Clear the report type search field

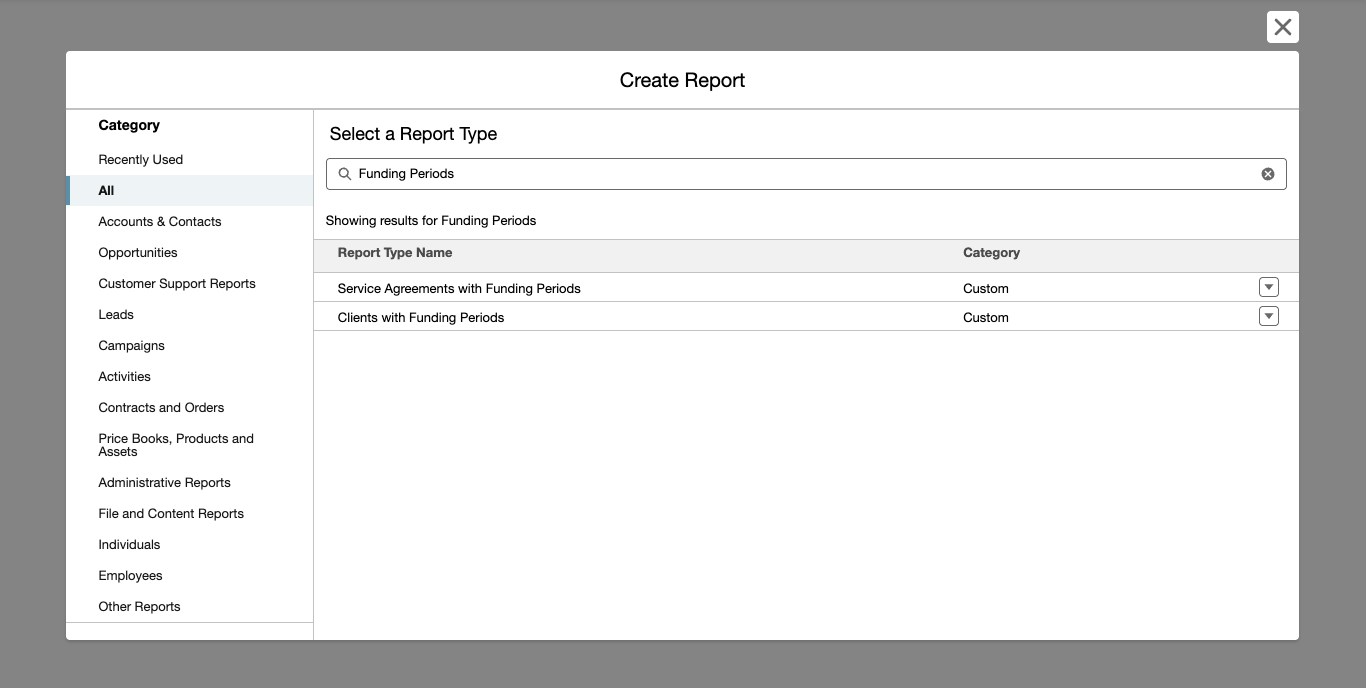click(1267, 174)
